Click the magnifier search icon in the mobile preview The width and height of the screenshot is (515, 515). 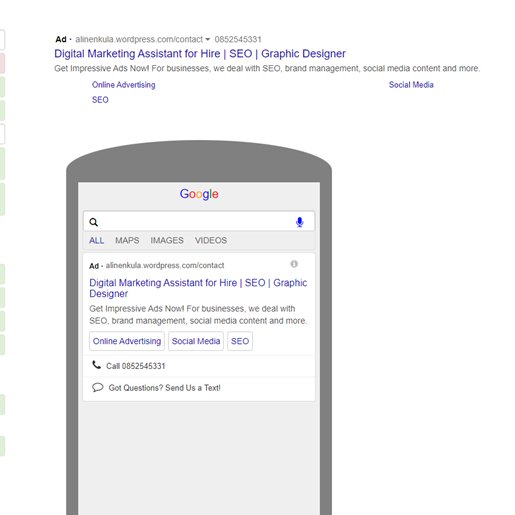click(94, 222)
